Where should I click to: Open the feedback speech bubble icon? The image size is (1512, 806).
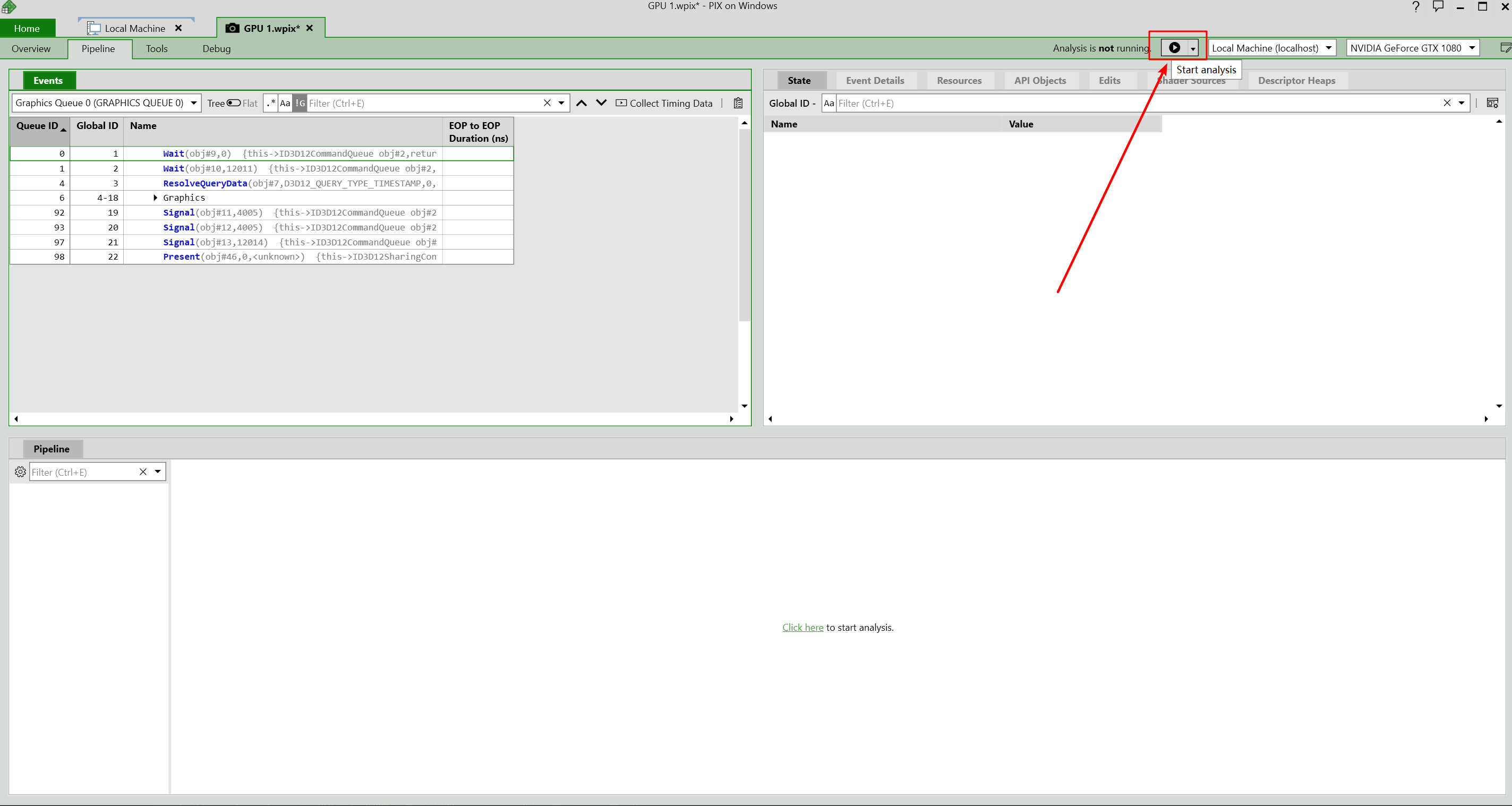pos(1438,6)
